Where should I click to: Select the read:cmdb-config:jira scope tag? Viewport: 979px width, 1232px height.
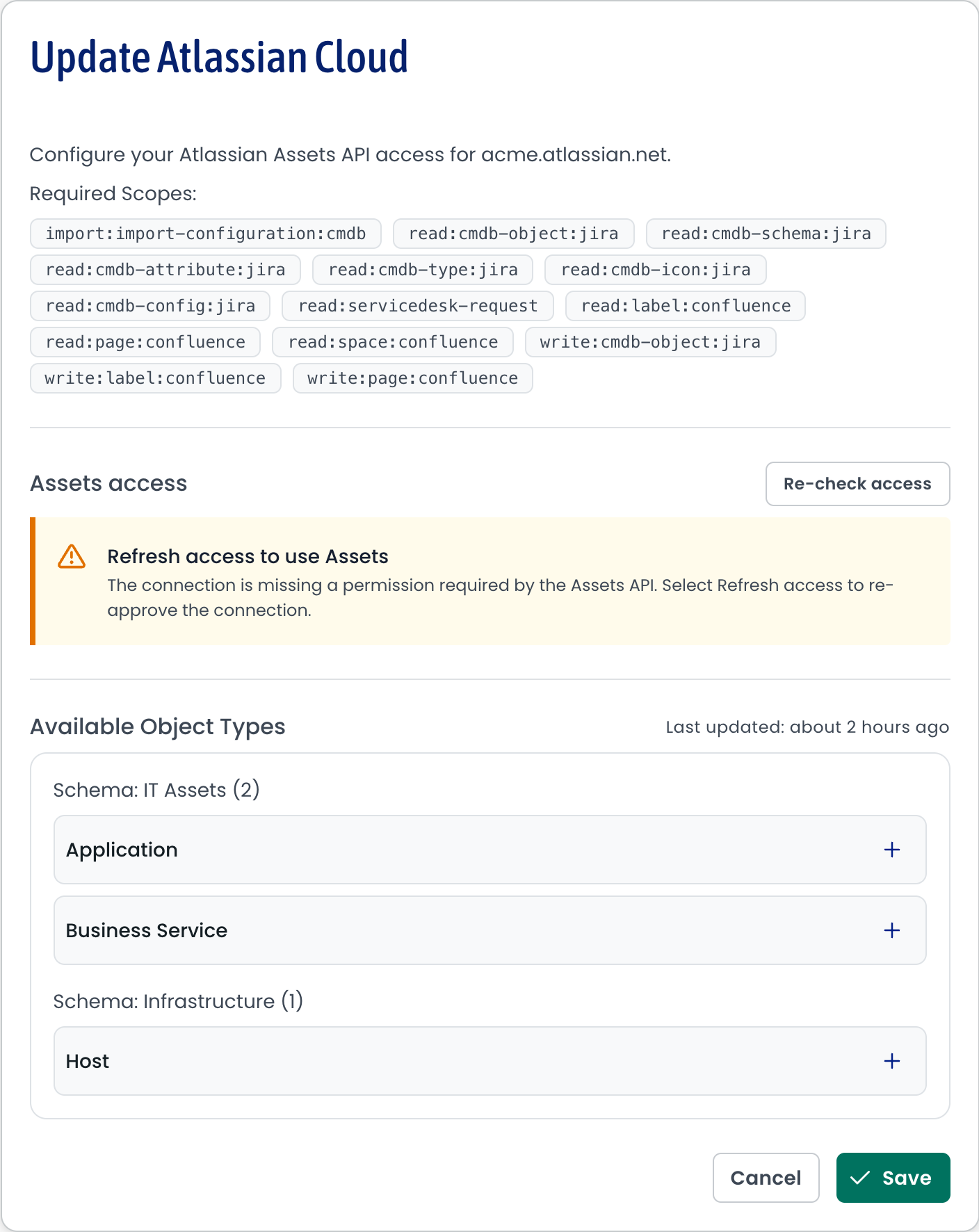point(150,306)
